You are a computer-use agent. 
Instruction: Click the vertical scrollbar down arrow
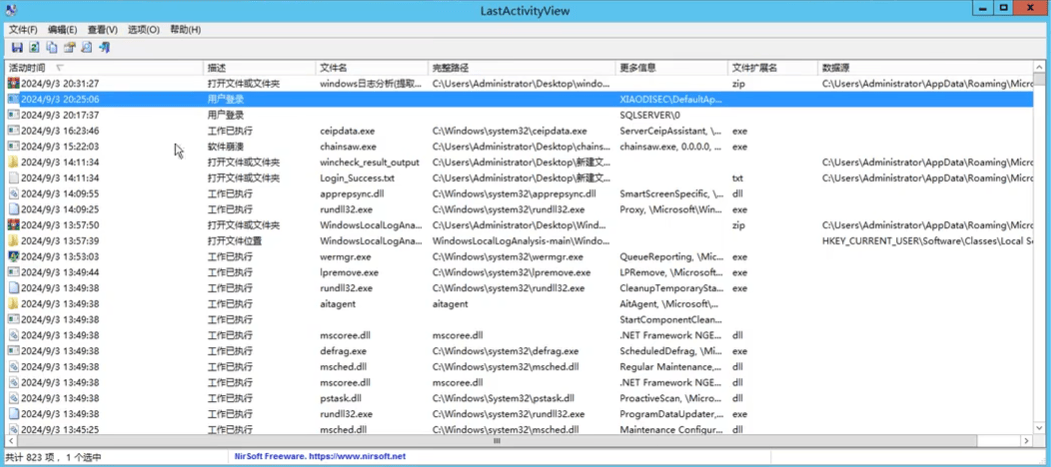click(1040, 429)
